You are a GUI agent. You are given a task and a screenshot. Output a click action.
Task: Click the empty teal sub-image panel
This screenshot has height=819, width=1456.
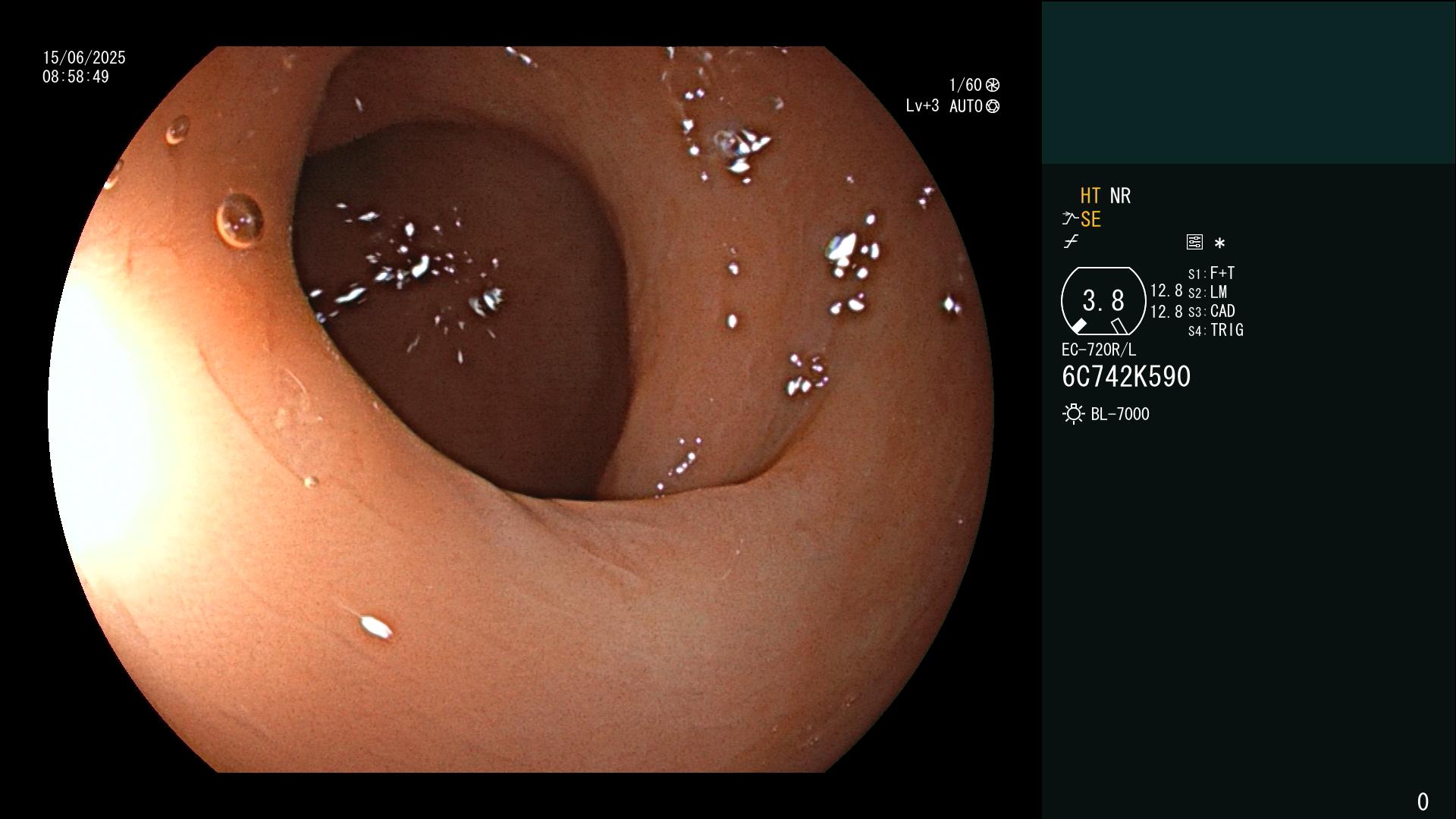(1248, 83)
